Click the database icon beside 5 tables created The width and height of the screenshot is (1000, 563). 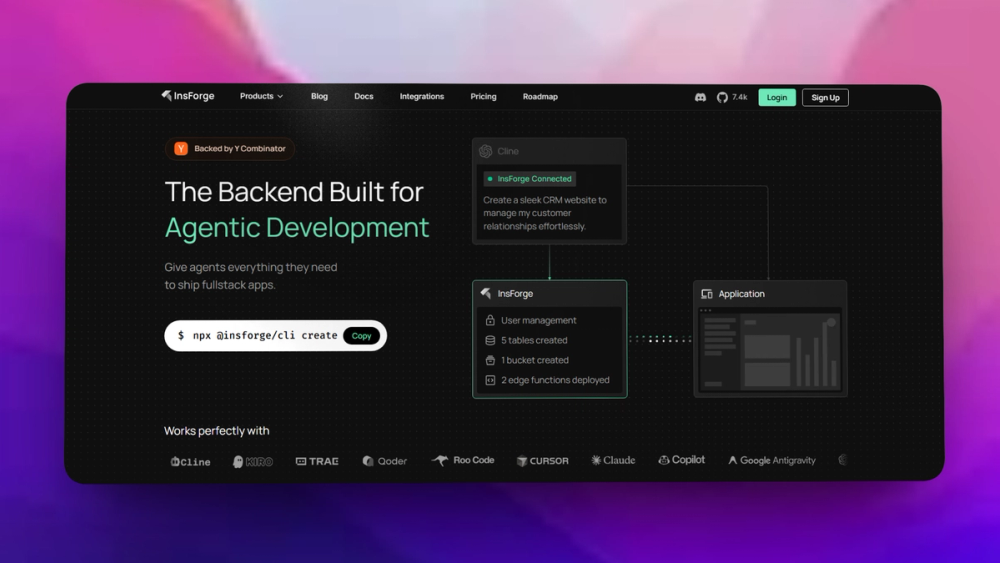490,340
